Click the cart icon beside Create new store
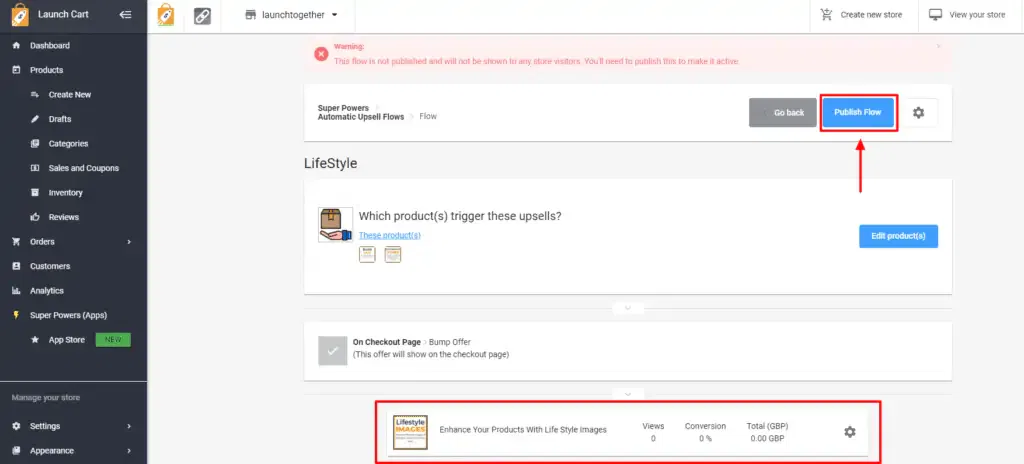1024x464 pixels. click(x=826, y=14)
